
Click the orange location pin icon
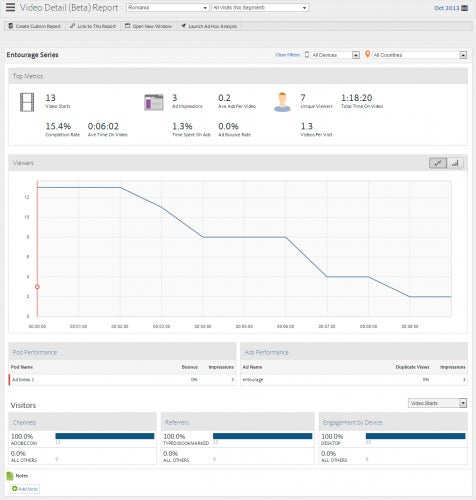click(367, 54)
